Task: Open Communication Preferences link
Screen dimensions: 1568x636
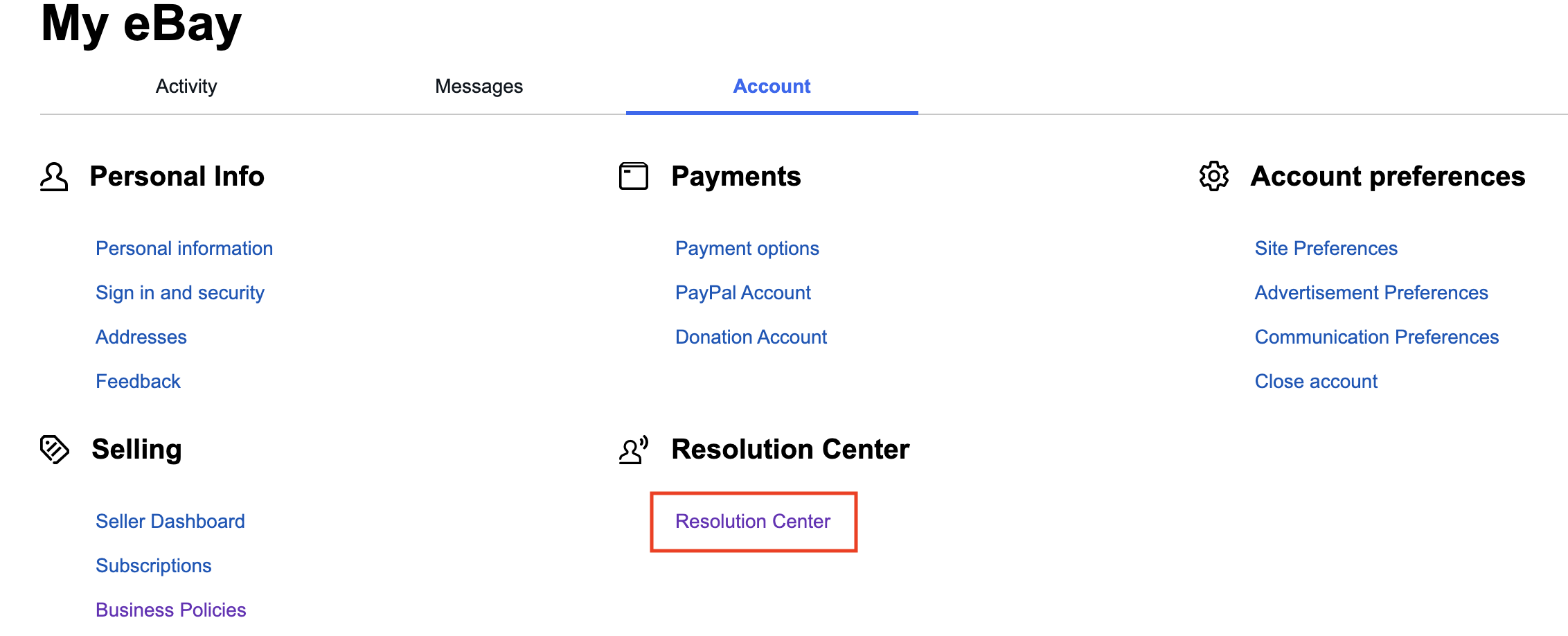Action: pos(1376,337)
